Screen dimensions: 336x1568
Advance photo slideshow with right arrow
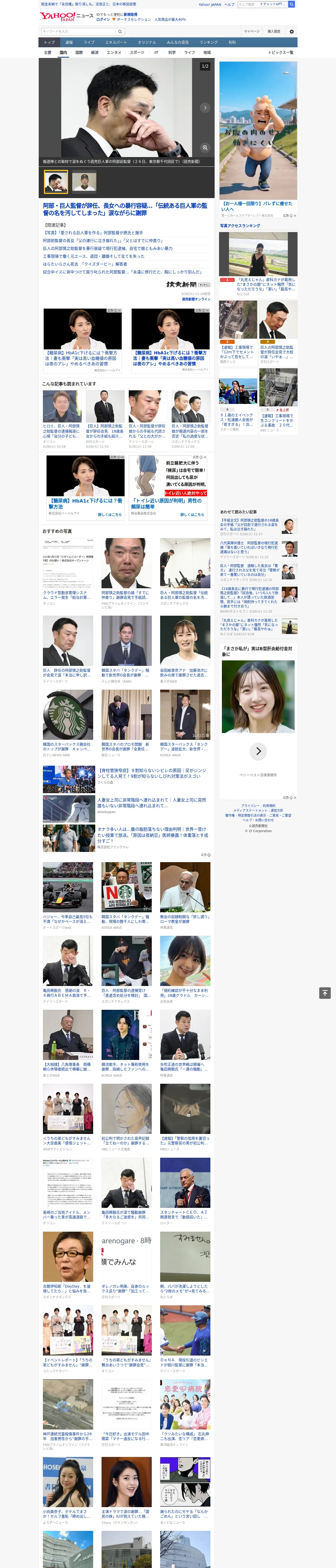(205, 108)
